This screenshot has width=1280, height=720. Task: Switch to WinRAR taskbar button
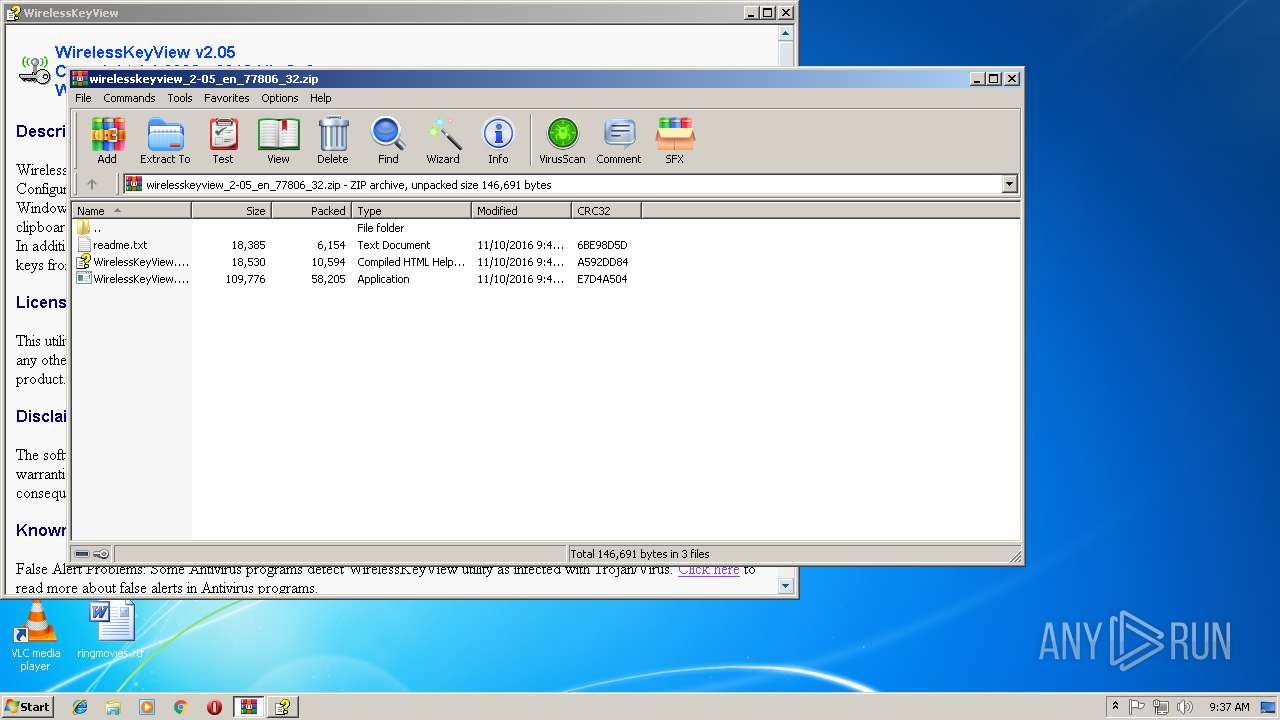(248, 707)
